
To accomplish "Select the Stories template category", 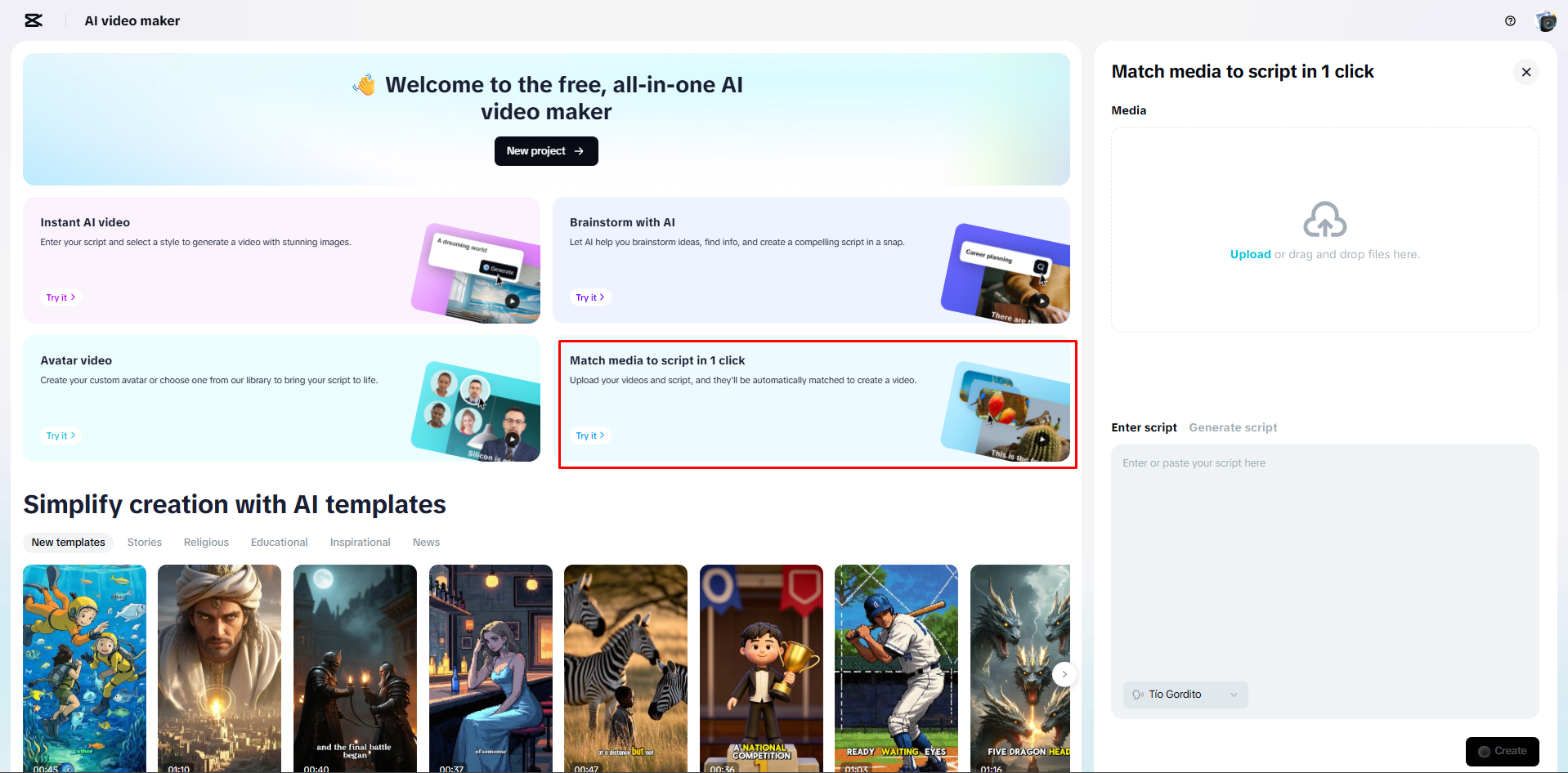I will coord(145,543).
